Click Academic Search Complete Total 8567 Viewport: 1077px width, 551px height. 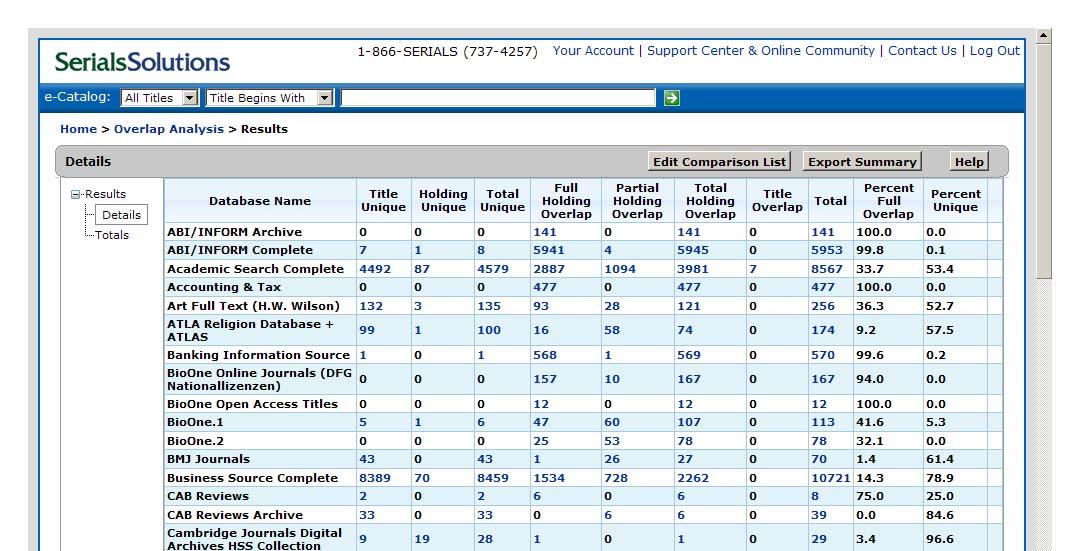click(826, 269)
